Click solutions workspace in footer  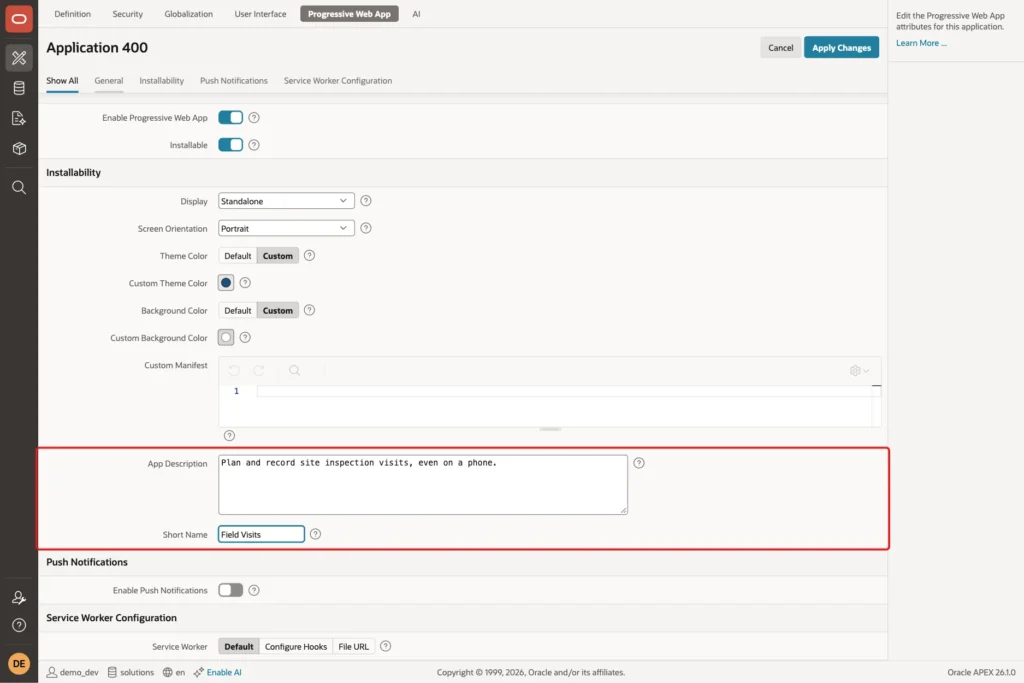pyautogui.click(x=131, y=672)
